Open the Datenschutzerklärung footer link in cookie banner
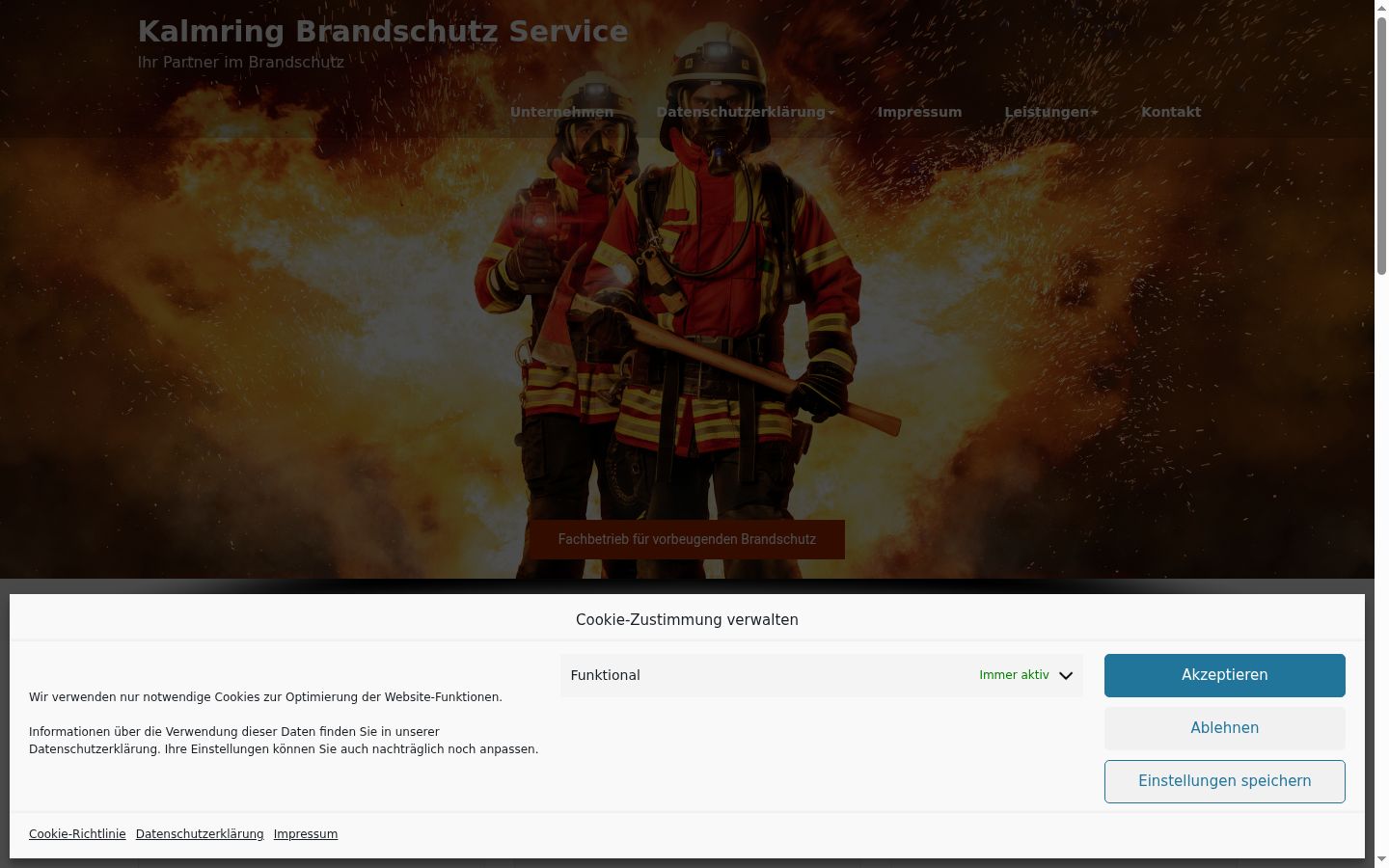 [x=200, y=834]
